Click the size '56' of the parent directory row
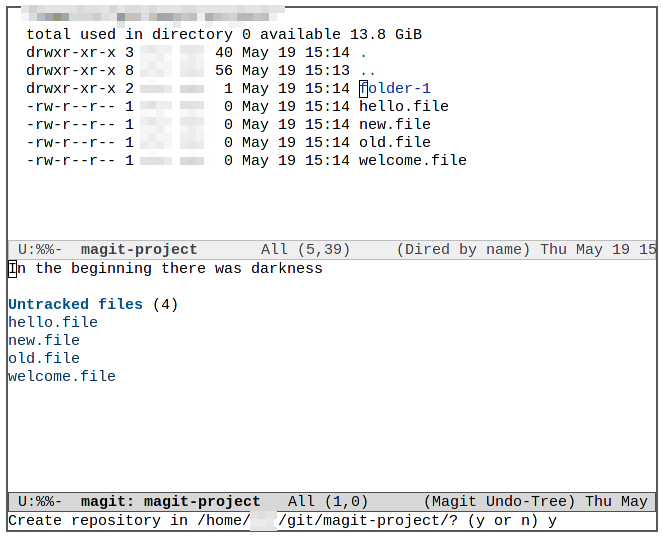Image resolution: width=663 pixels, height=538 pixels. [224, 70]
